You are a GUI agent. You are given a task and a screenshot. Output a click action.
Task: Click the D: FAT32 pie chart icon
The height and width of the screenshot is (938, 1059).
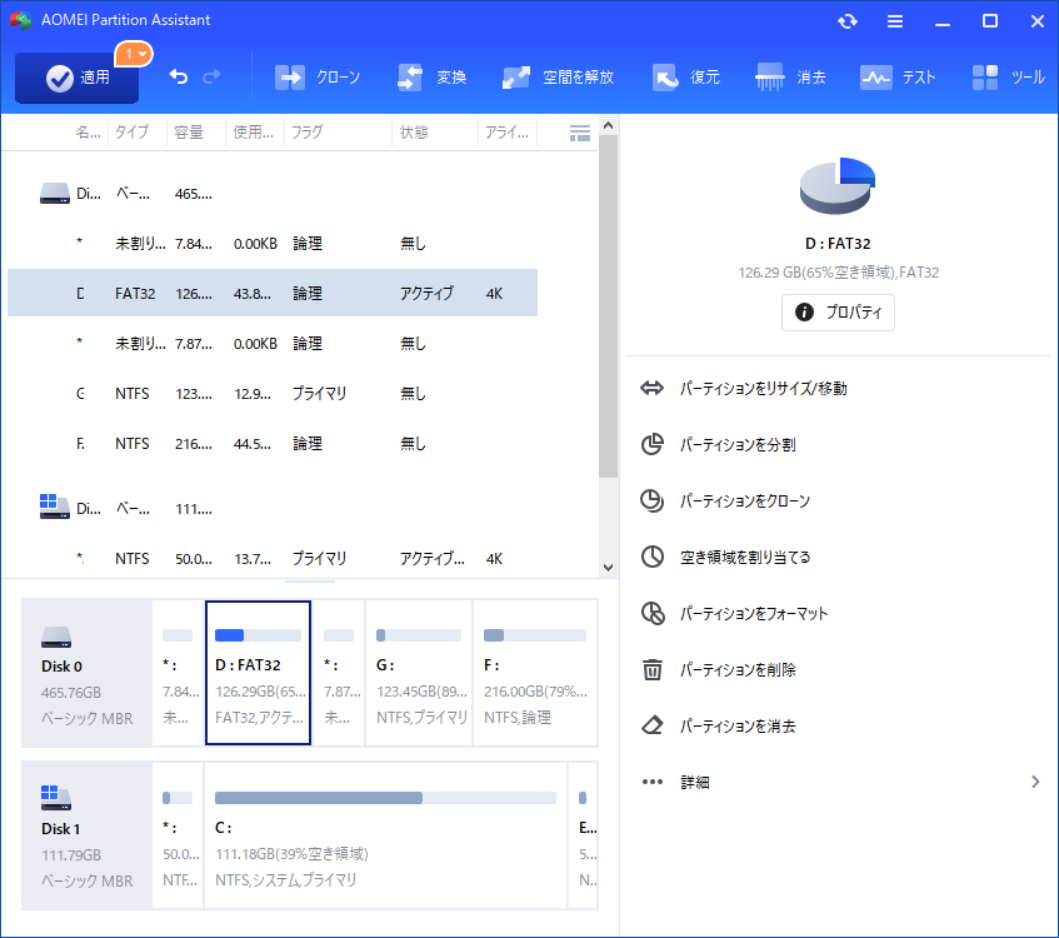(837, 186)
